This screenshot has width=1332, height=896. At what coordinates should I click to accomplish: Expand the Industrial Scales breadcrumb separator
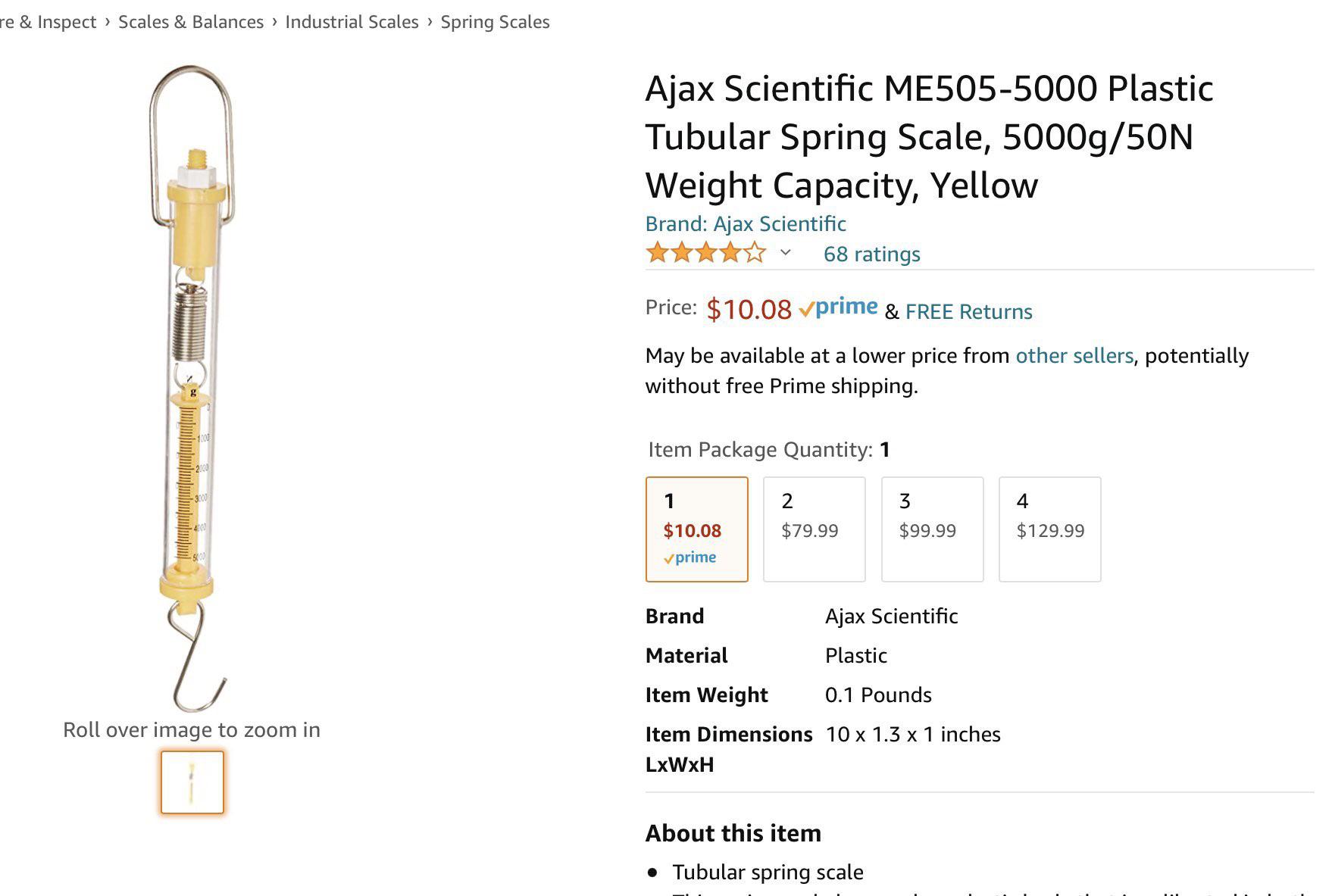coord(429,21)
